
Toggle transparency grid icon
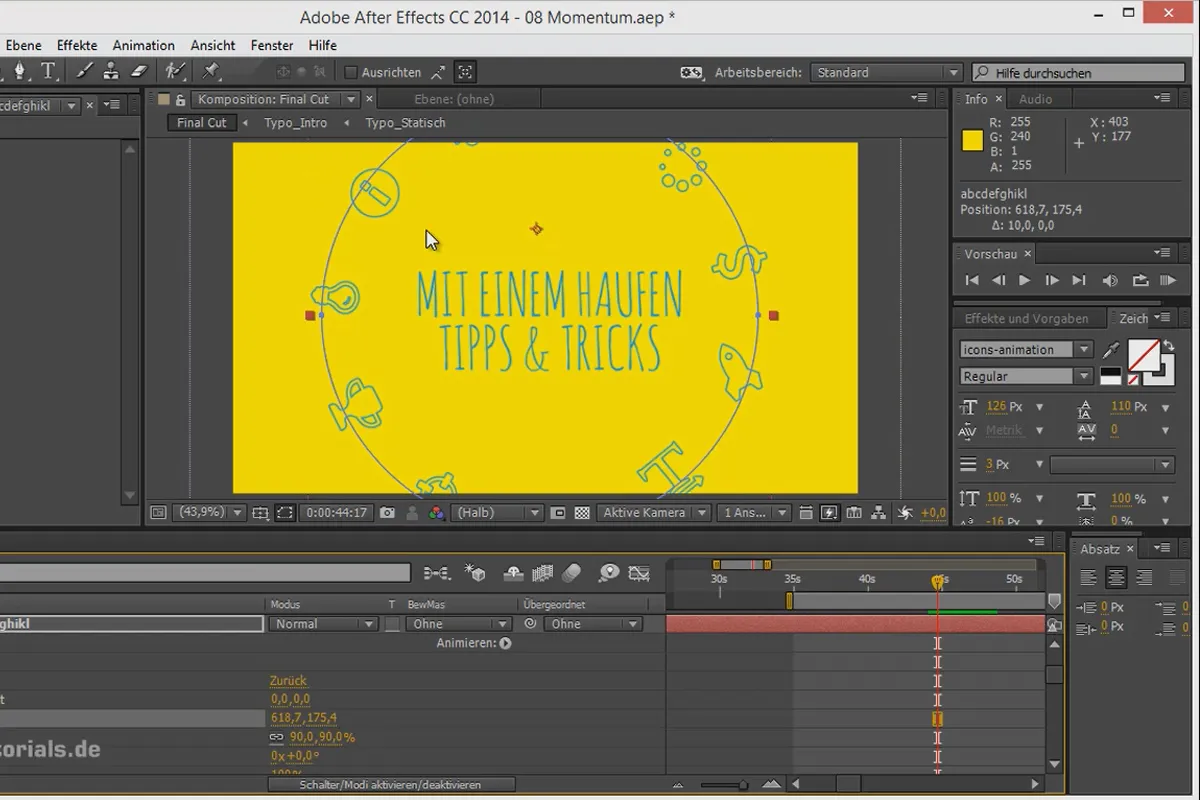(x=583, y=513)
